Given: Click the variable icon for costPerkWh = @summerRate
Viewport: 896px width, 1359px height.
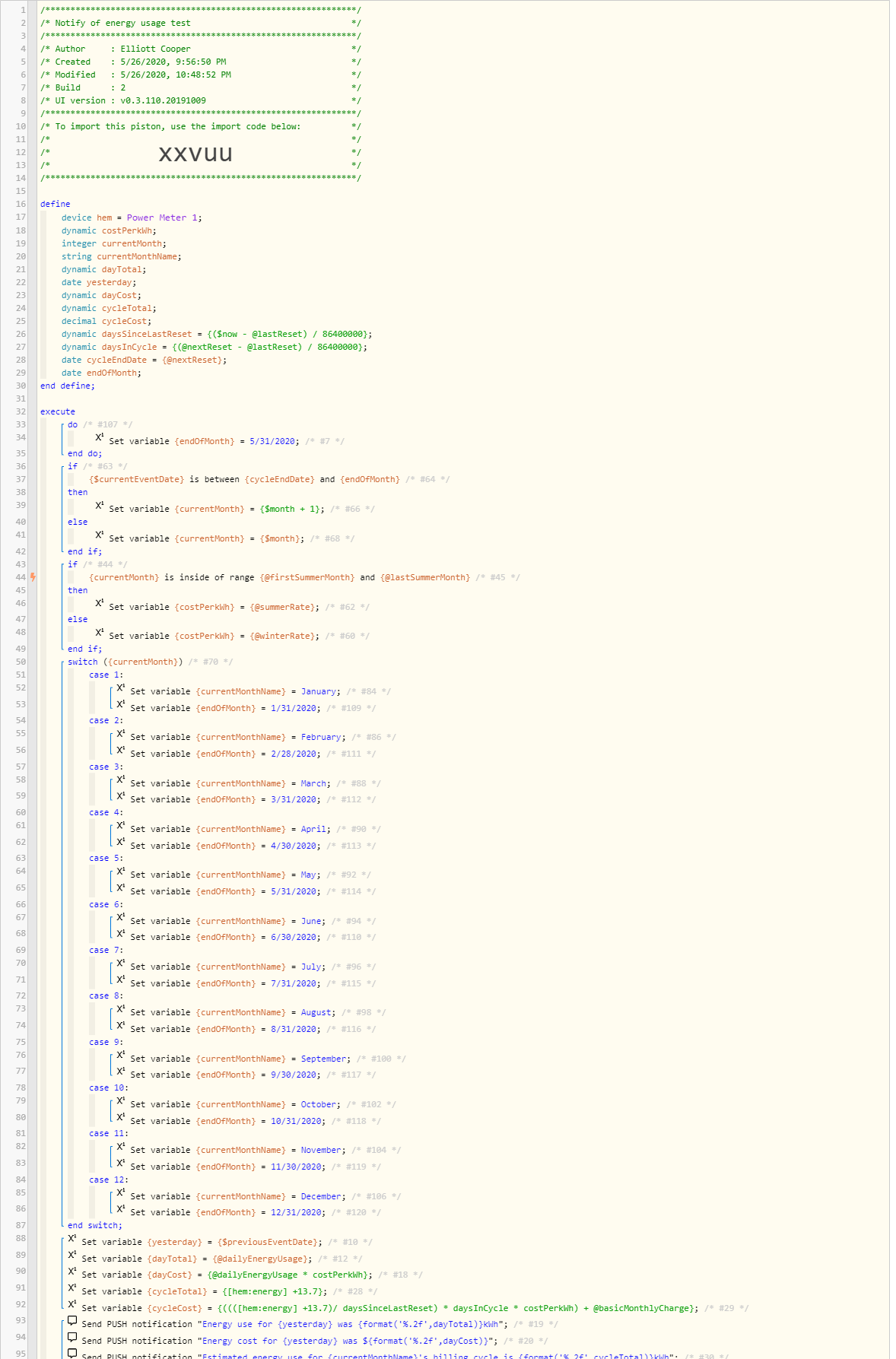Looking at the screenshot, I should [100, 603].
